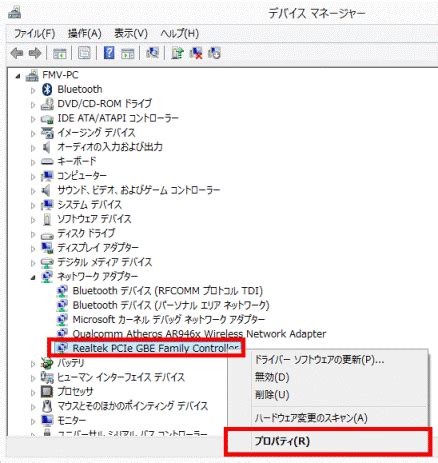Click the FMV-PC computer root icon
Viewport: 438px width, 463px height.
(32, 75)
